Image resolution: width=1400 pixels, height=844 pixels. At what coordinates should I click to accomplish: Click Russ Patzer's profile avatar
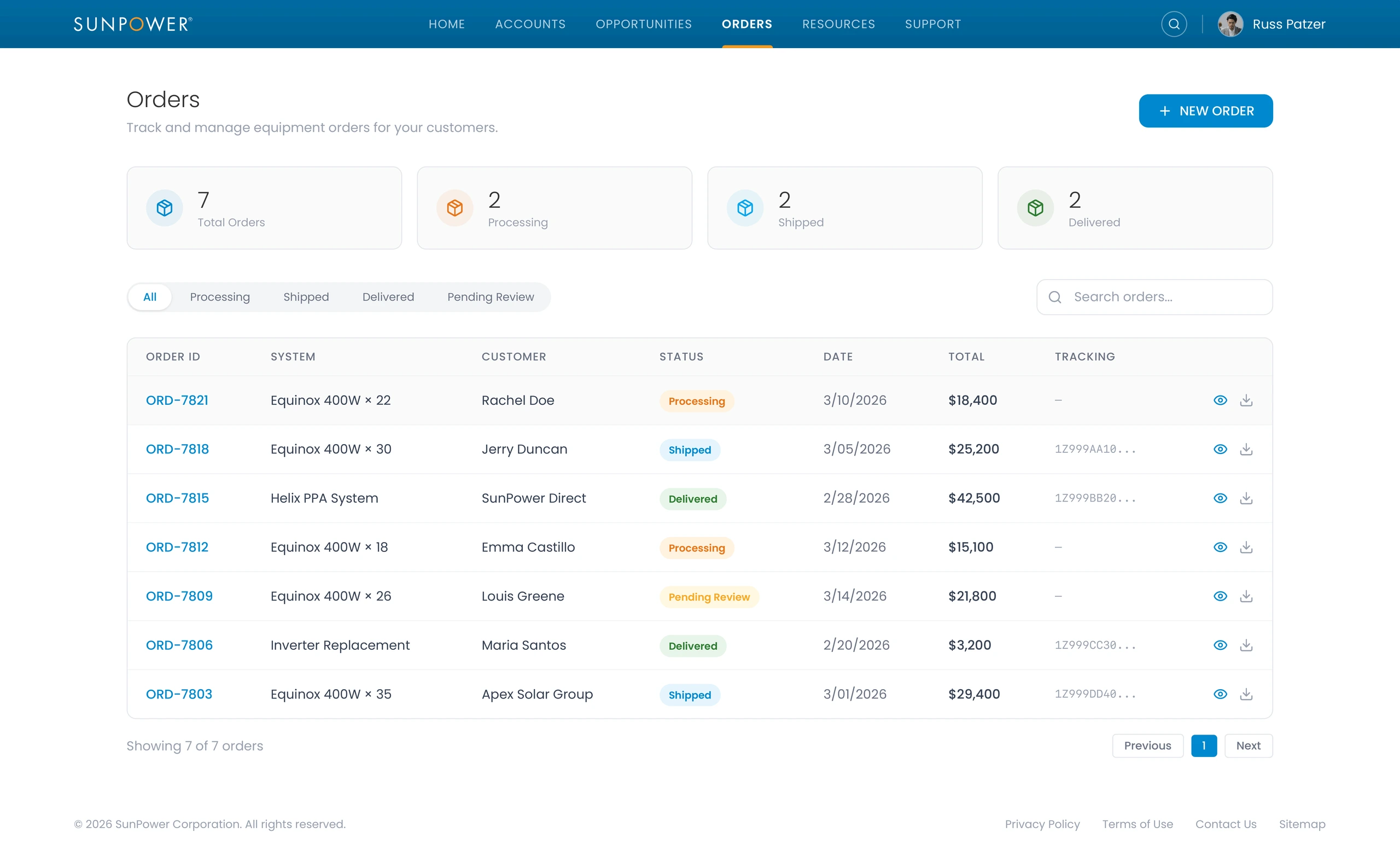click(1230, 24)
